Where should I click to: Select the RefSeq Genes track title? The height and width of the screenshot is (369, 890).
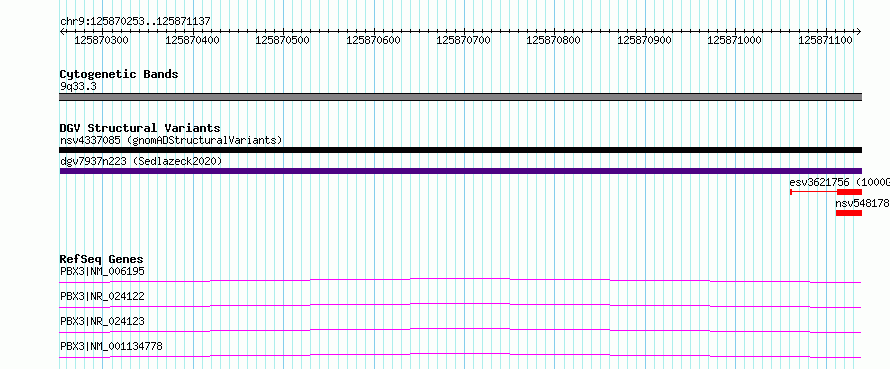101,259
